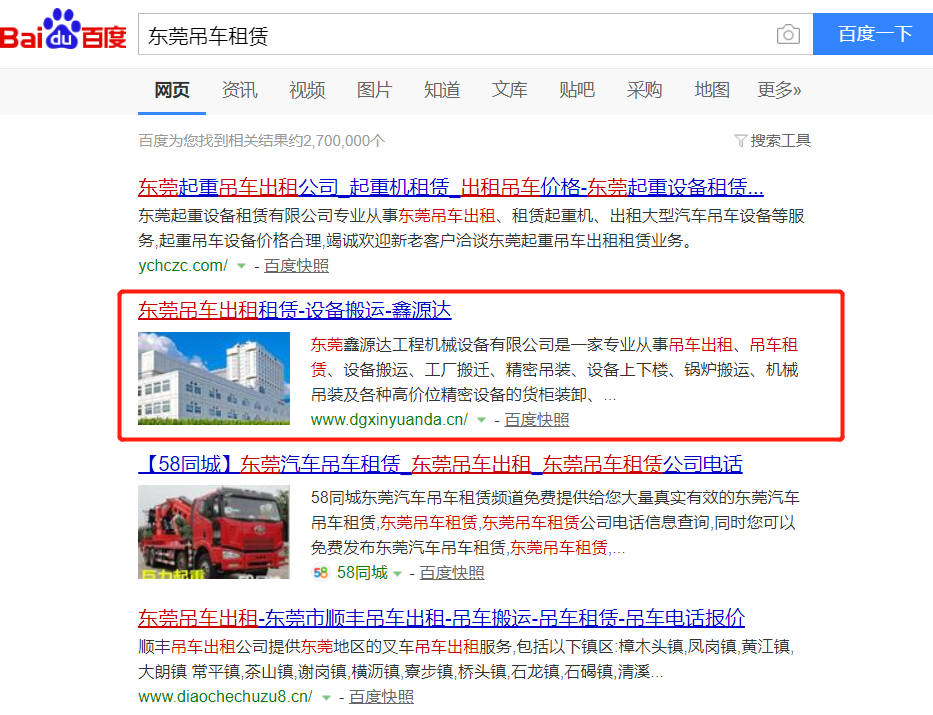Click the red crane truck thumbnail

[x=214, y=532]
